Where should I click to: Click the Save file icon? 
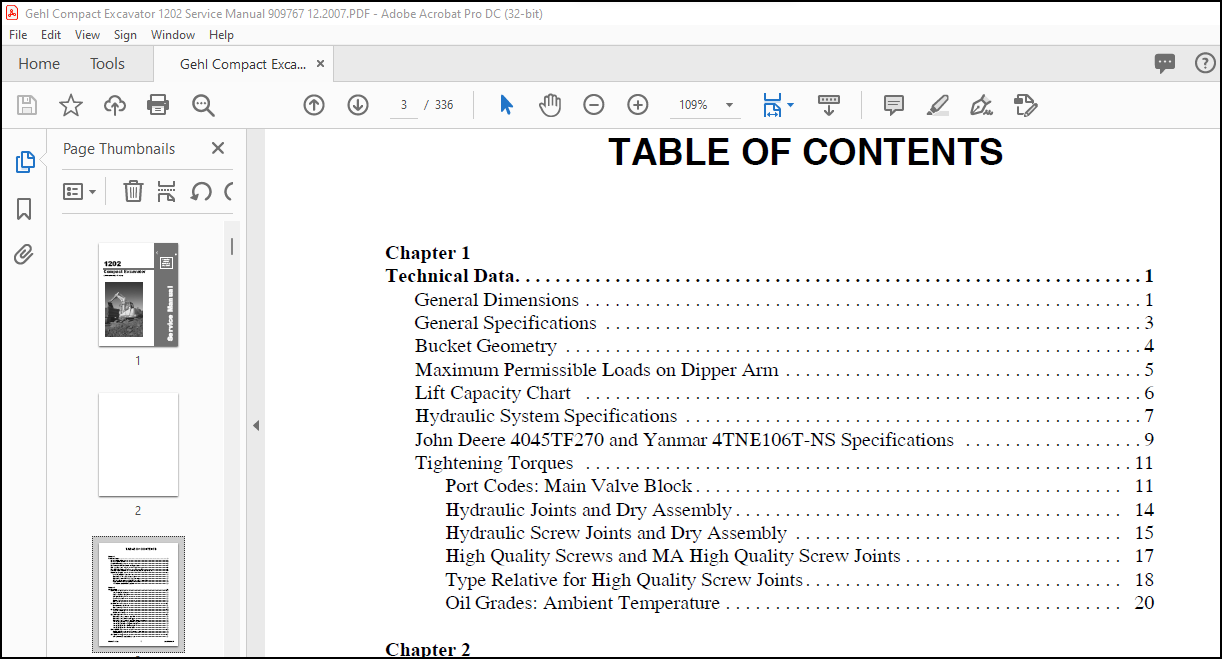pos(27,105)
